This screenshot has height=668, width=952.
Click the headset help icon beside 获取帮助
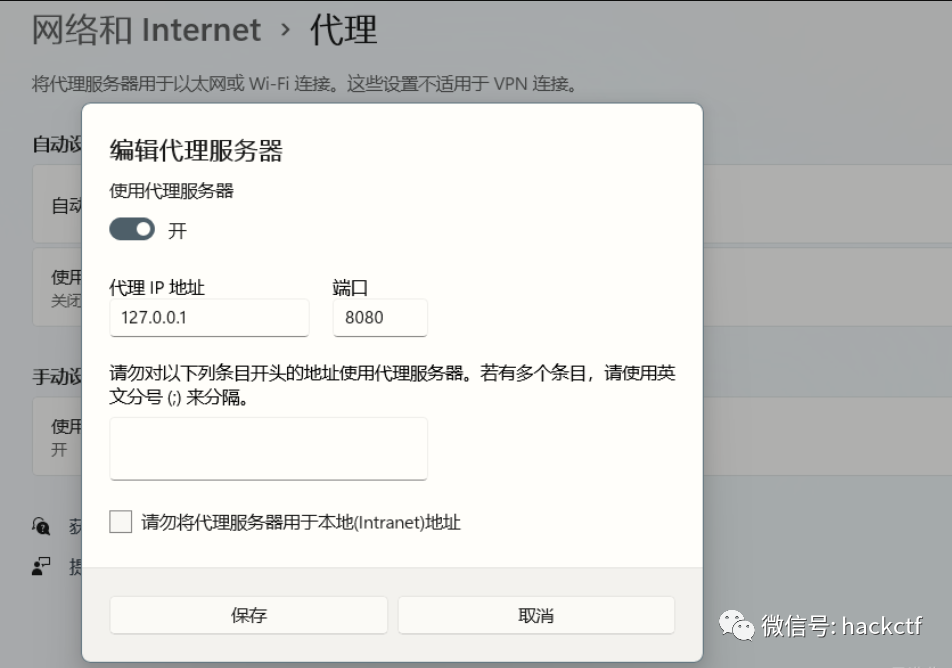(x=40, y=524)
